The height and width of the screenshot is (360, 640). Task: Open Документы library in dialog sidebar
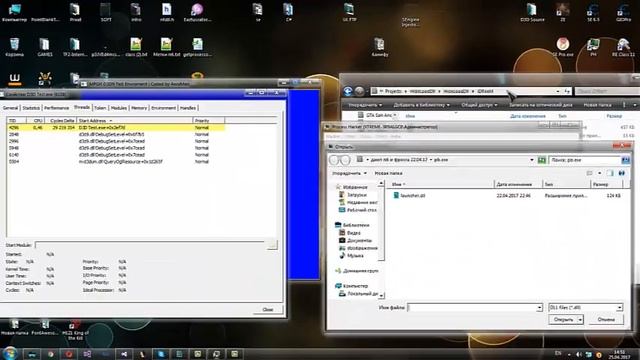[356, 240]
